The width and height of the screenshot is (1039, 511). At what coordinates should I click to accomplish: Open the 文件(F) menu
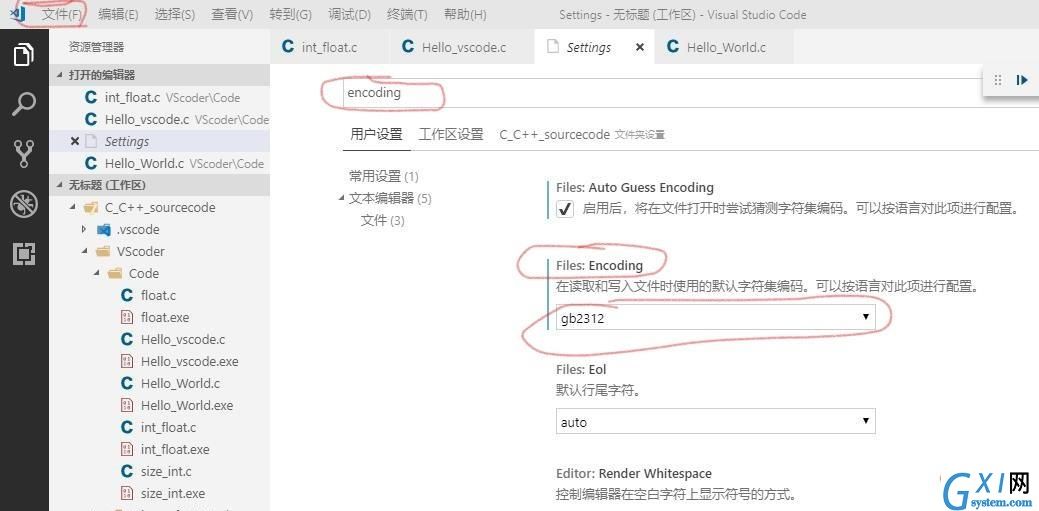62,15
